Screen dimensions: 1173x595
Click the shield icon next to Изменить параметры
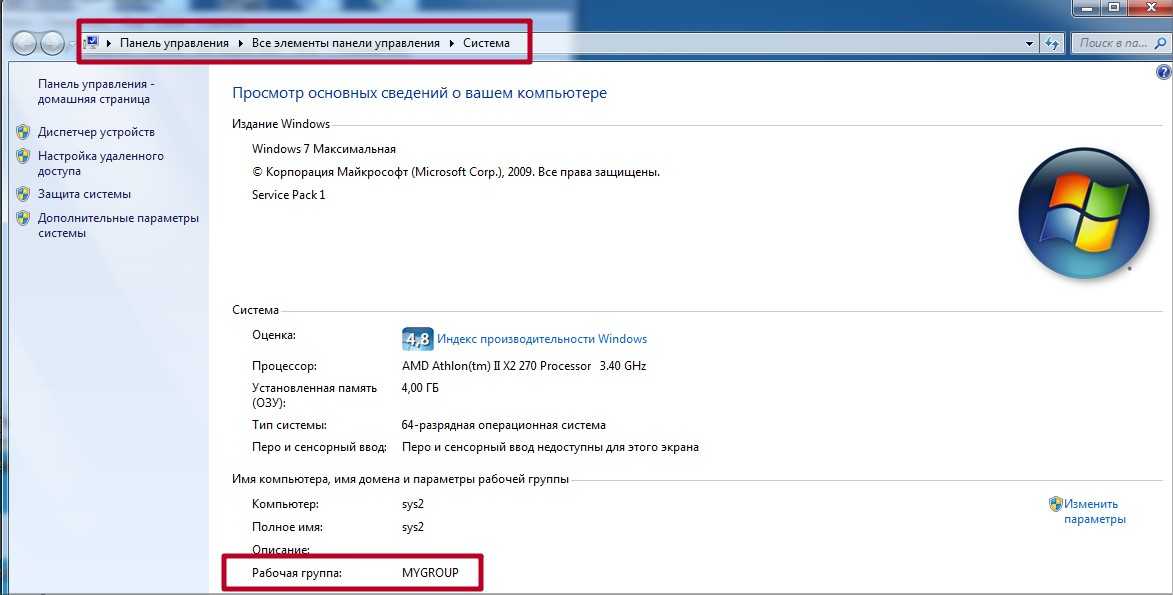1055,504
